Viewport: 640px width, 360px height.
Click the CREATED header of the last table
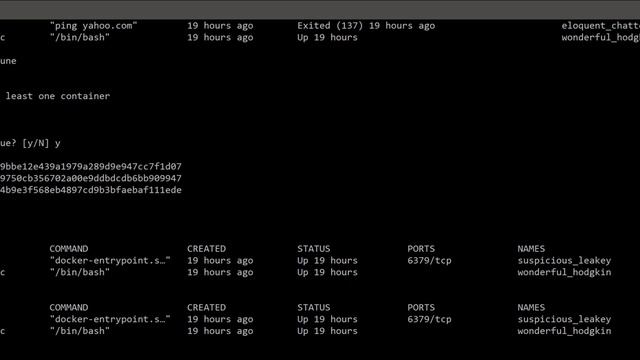pos(206,308)
